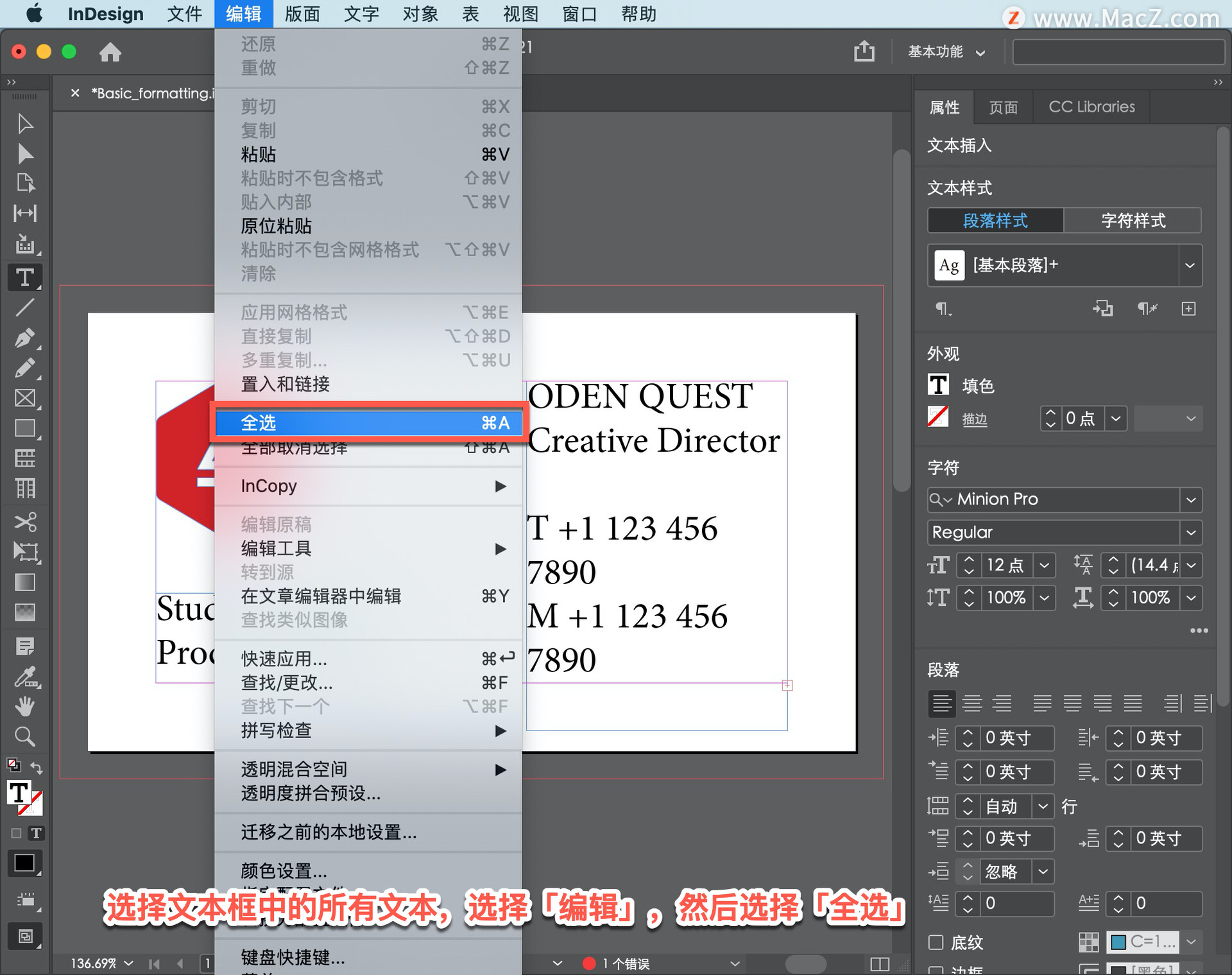
Task: Choose 在文章编辑器中编辑 menu item
Action: click(x=368, y=596)
